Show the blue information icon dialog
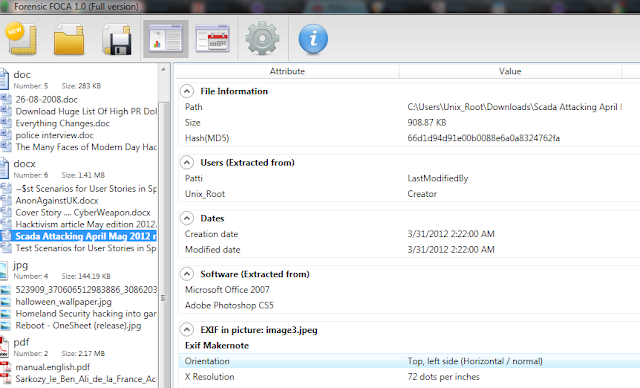Screen dimensions: 640x388 coord(313,39)
